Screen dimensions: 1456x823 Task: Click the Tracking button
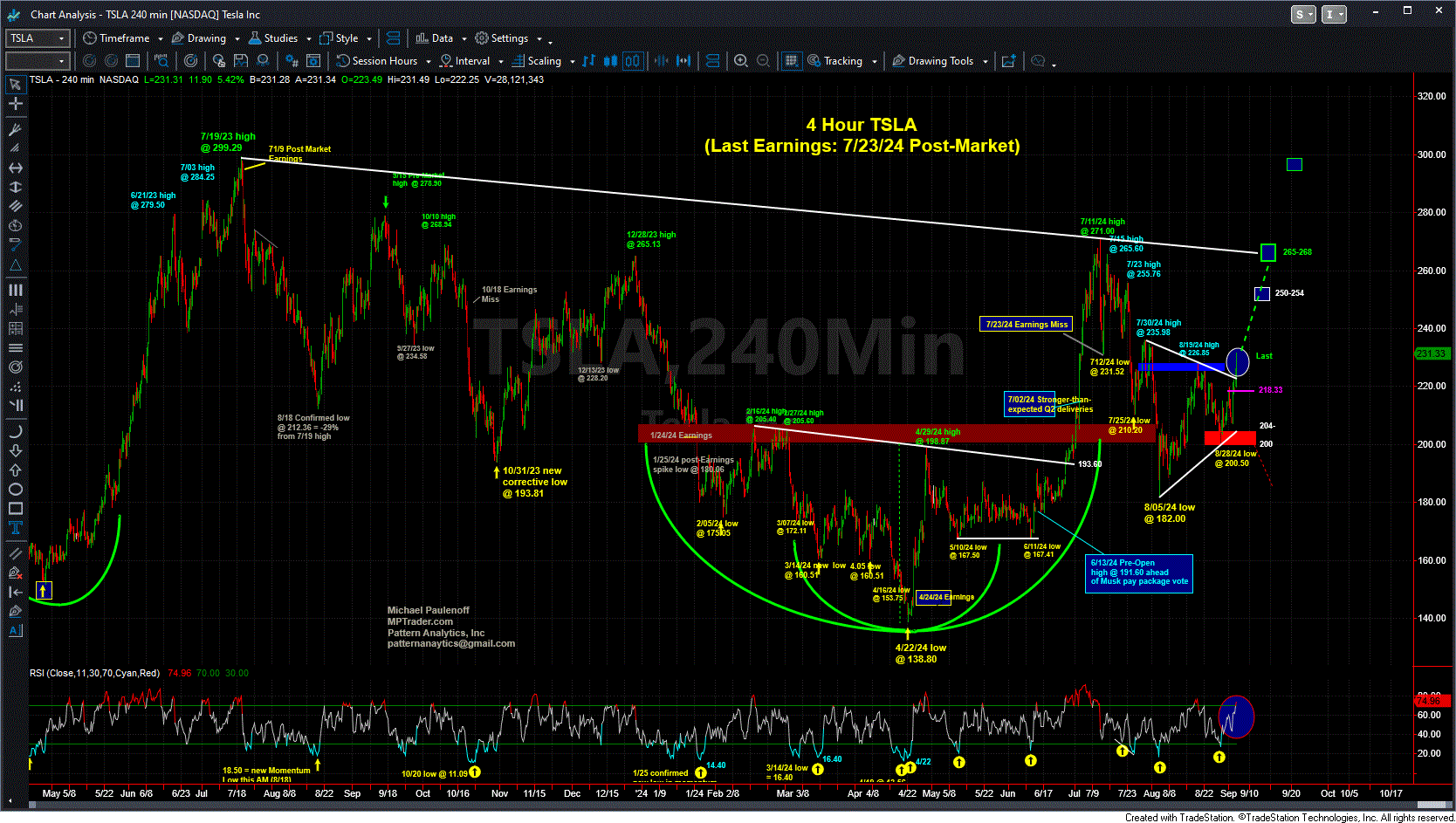click(834, 60)
